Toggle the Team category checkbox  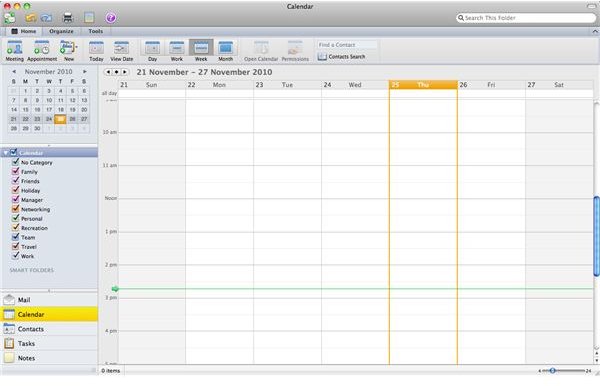[x=15, y=236]
